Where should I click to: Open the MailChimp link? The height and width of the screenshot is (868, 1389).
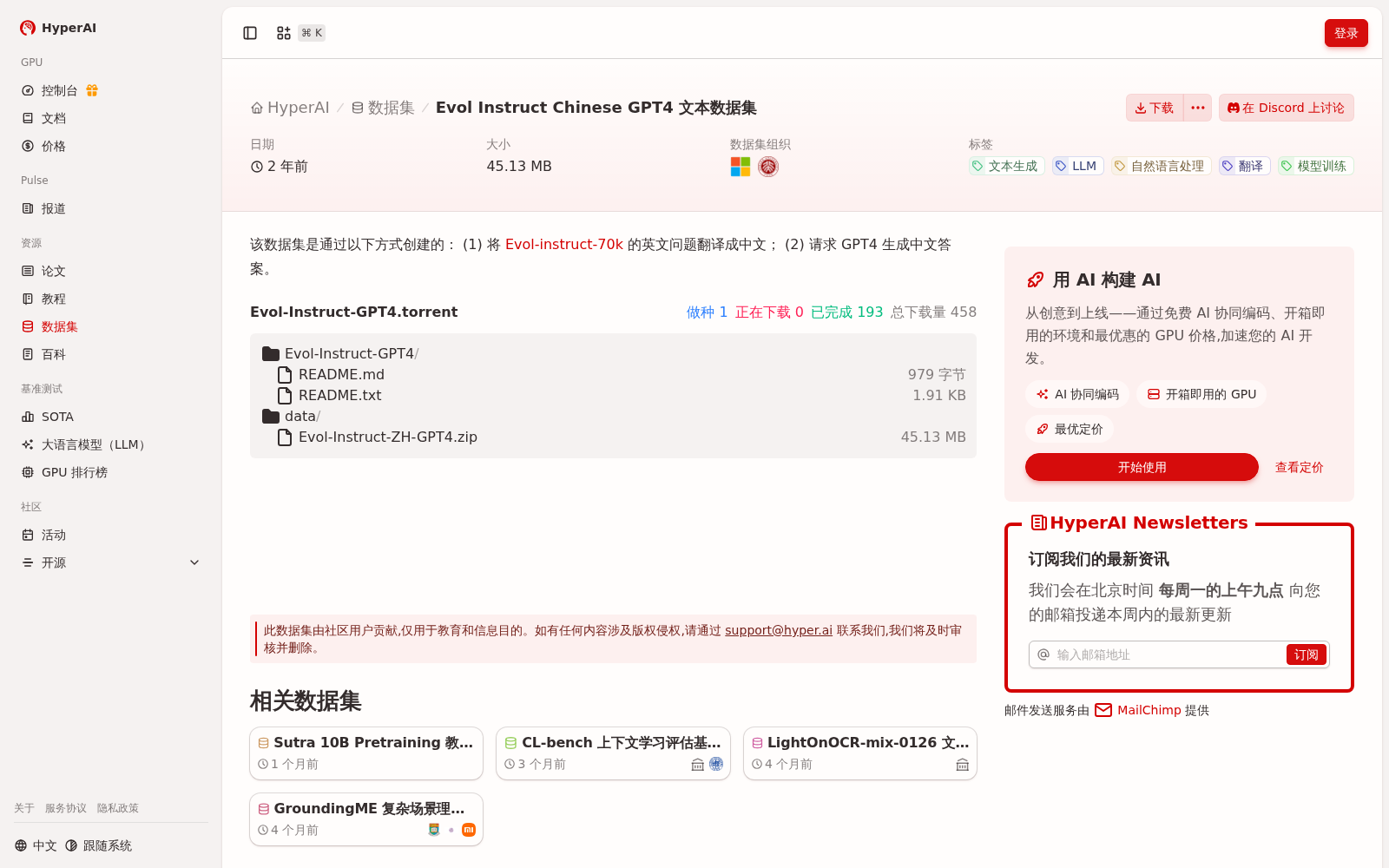pyautogui.click(x=1138, y=710)
